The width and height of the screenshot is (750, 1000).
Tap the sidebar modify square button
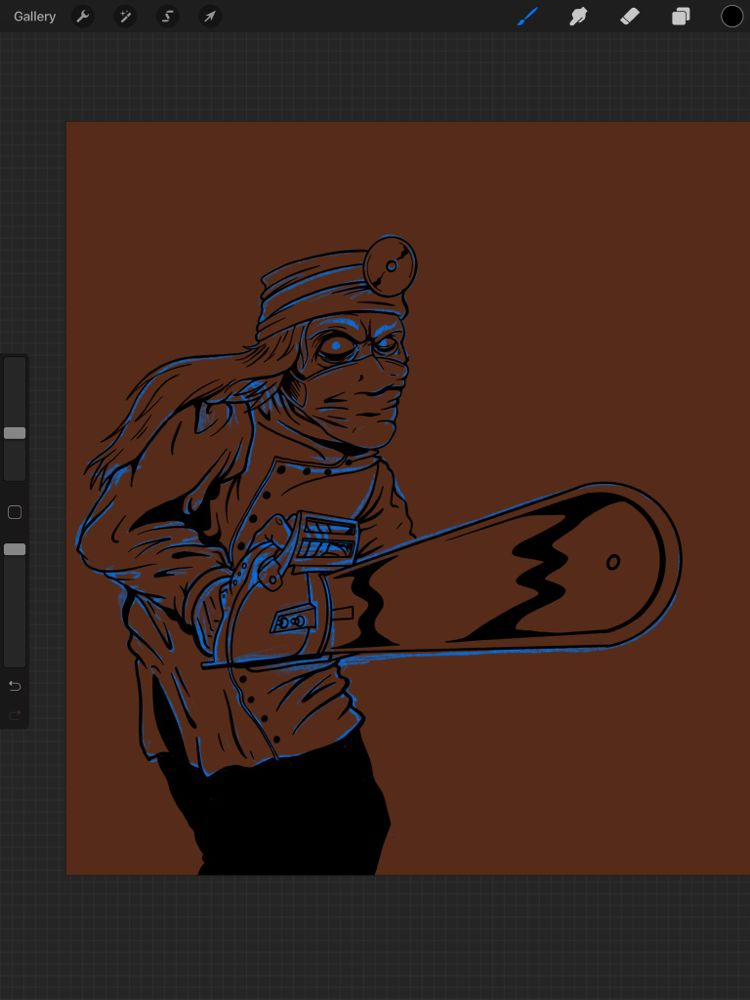tap(15, 512)
